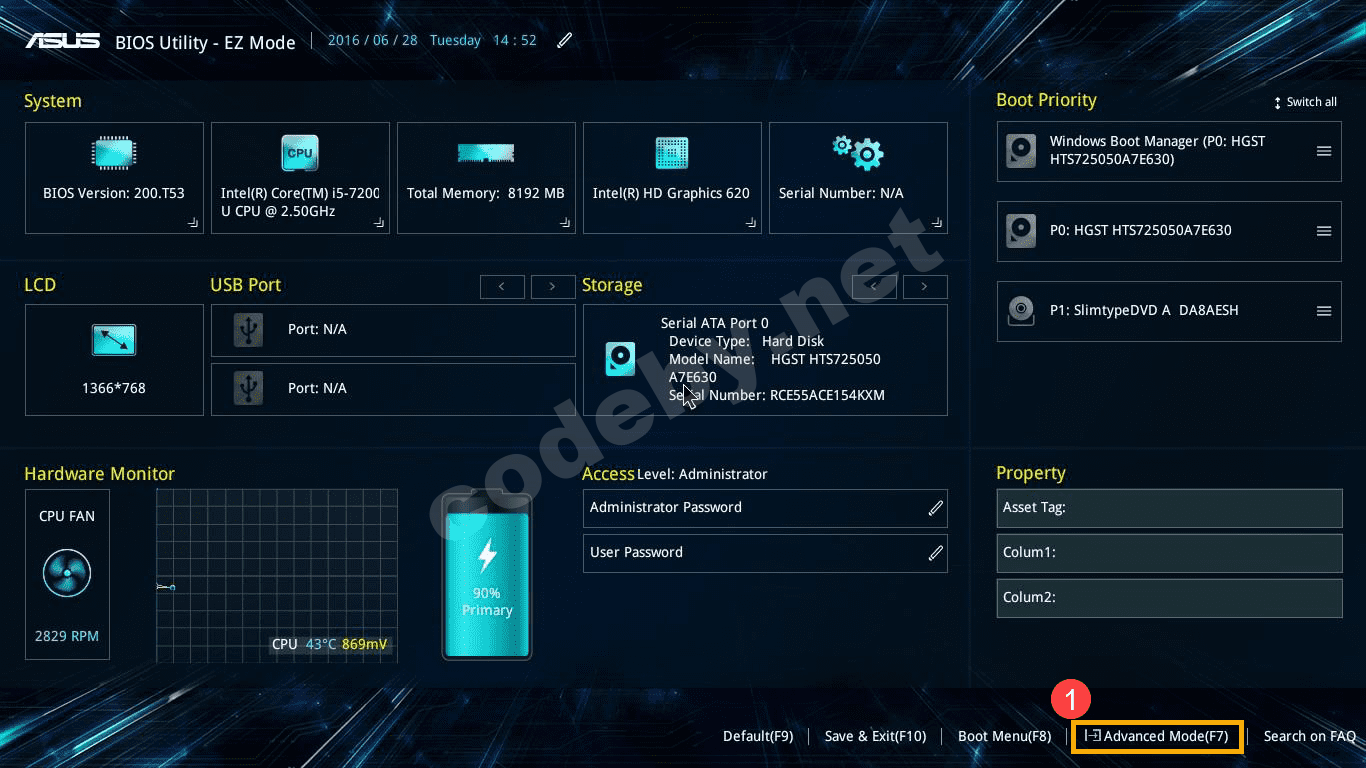Click the BIOS chip icon in System
Screen dimensions: 1366x768
point(114,153)
